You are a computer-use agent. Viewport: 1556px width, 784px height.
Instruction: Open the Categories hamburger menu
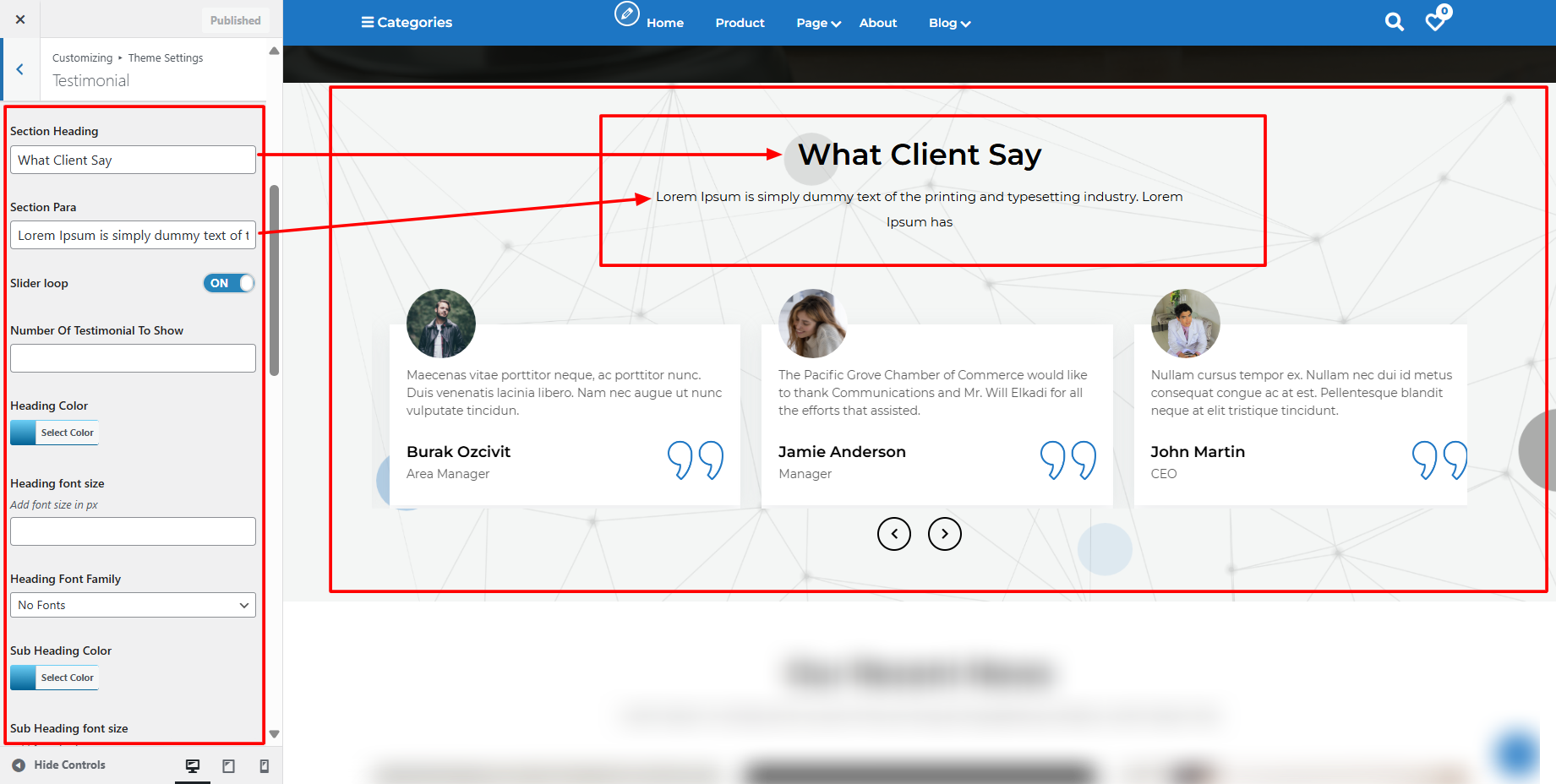pos(407,22)
